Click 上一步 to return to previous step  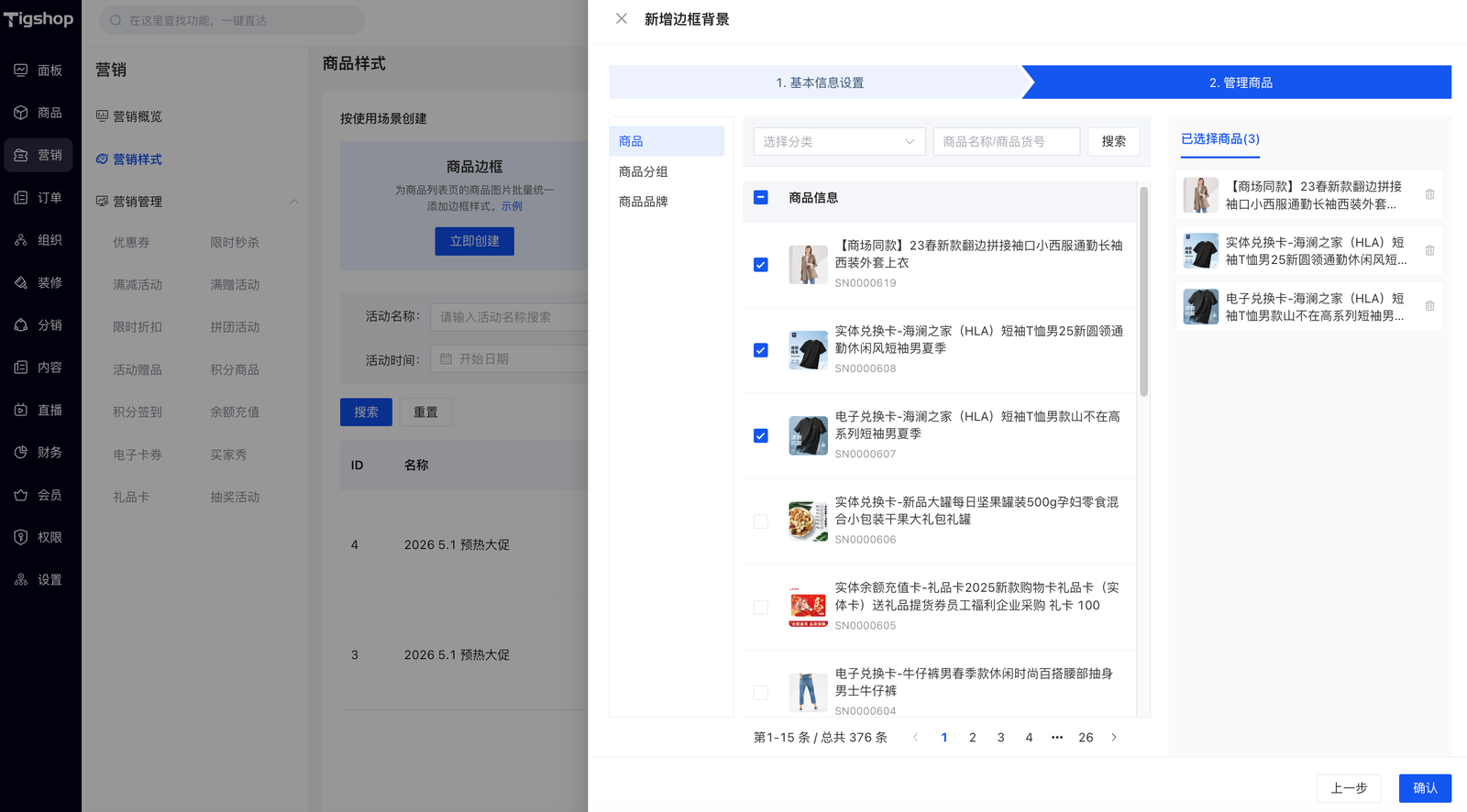(1349, 788)
